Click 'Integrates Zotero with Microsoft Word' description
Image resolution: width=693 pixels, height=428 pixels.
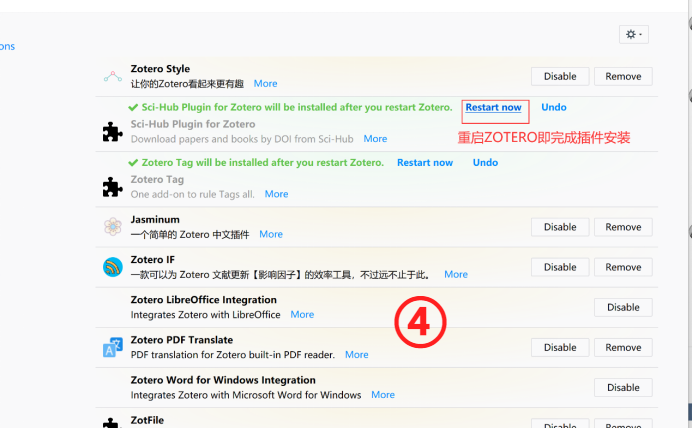246,395
